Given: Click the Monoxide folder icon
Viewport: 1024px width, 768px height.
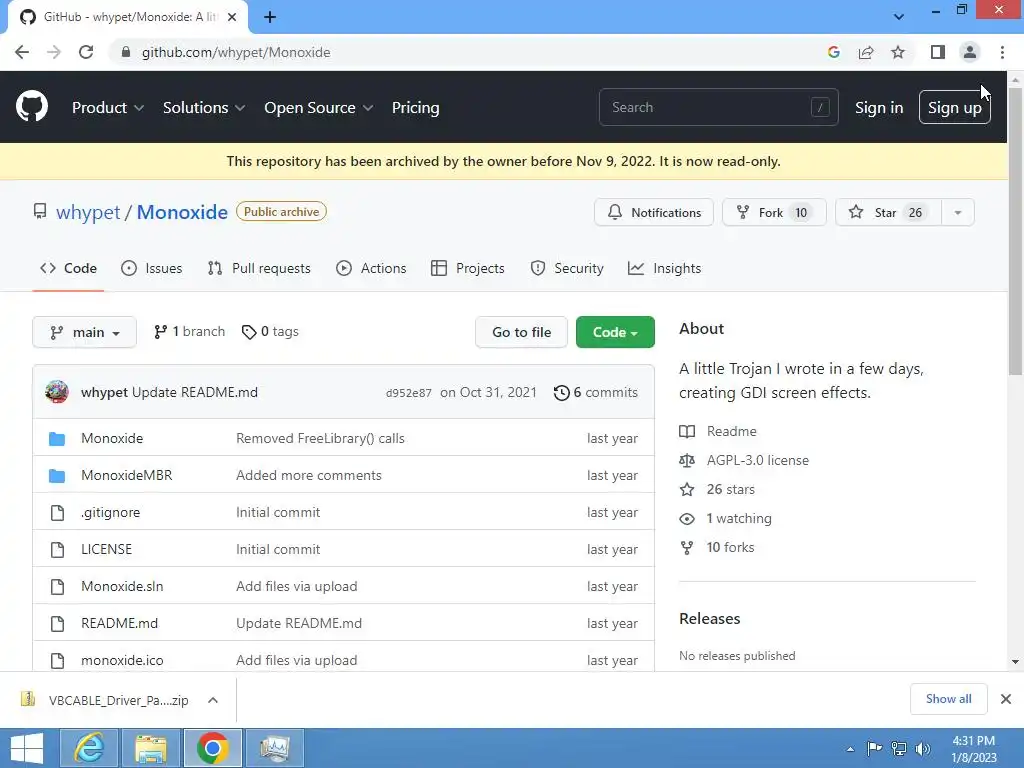Looking at the screenshot, I should coord(57,438).
